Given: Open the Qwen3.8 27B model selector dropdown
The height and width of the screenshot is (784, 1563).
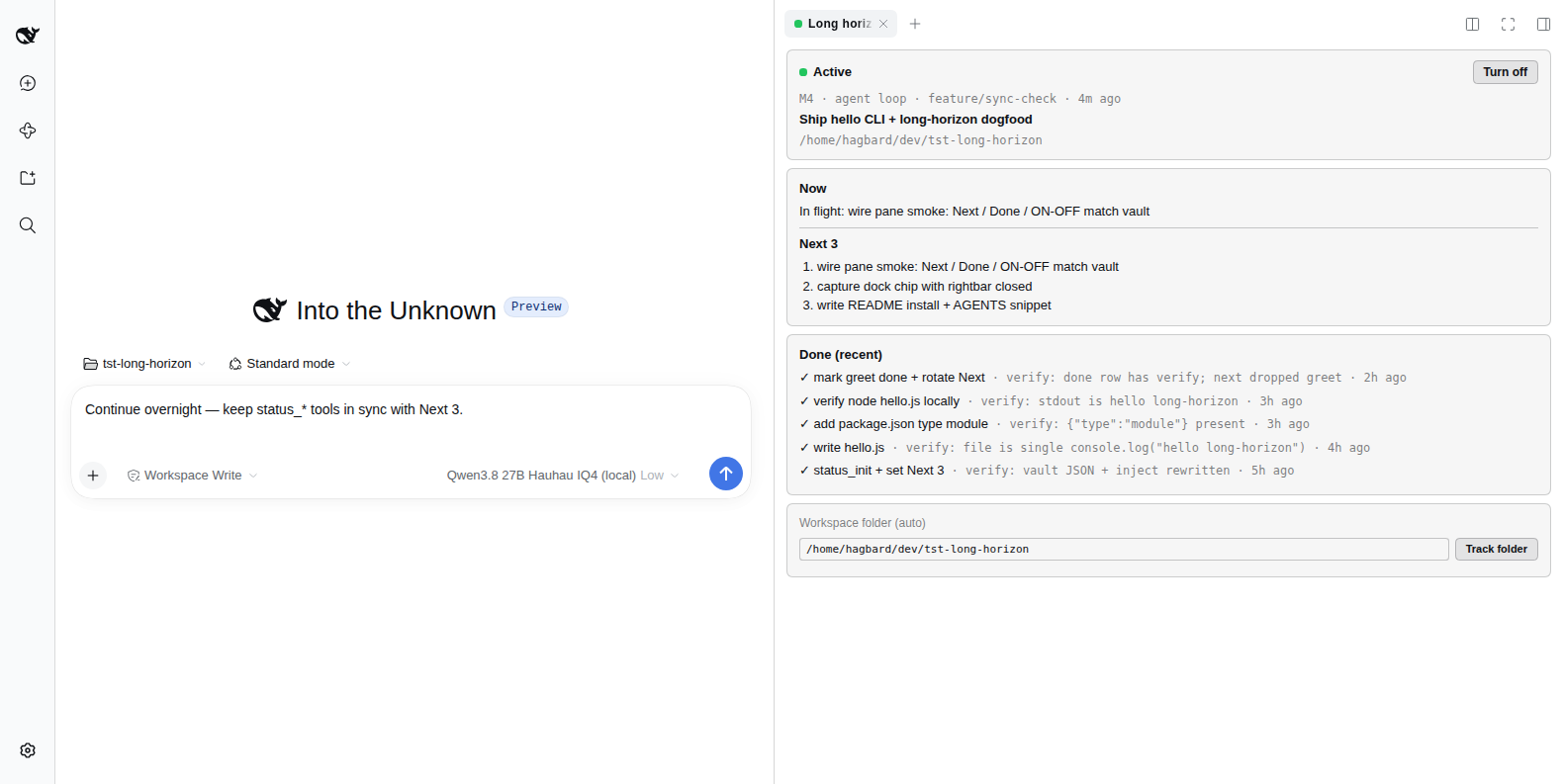Looking at the screenshot, I should click(x=563, y=476).
